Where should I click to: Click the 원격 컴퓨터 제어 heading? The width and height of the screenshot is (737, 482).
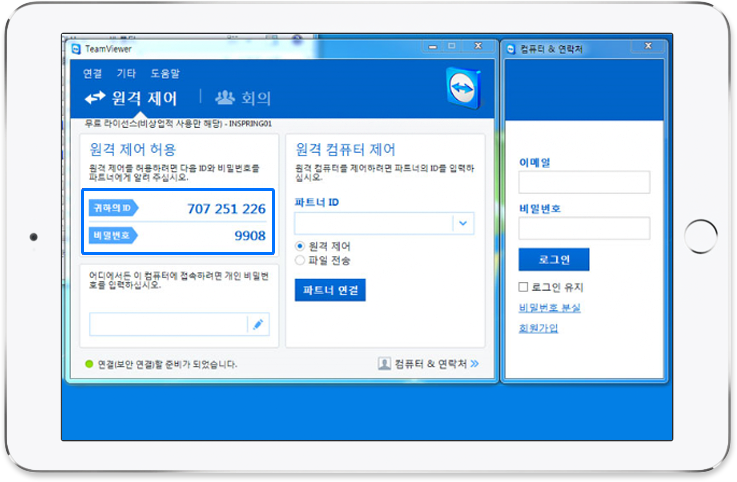345,150
